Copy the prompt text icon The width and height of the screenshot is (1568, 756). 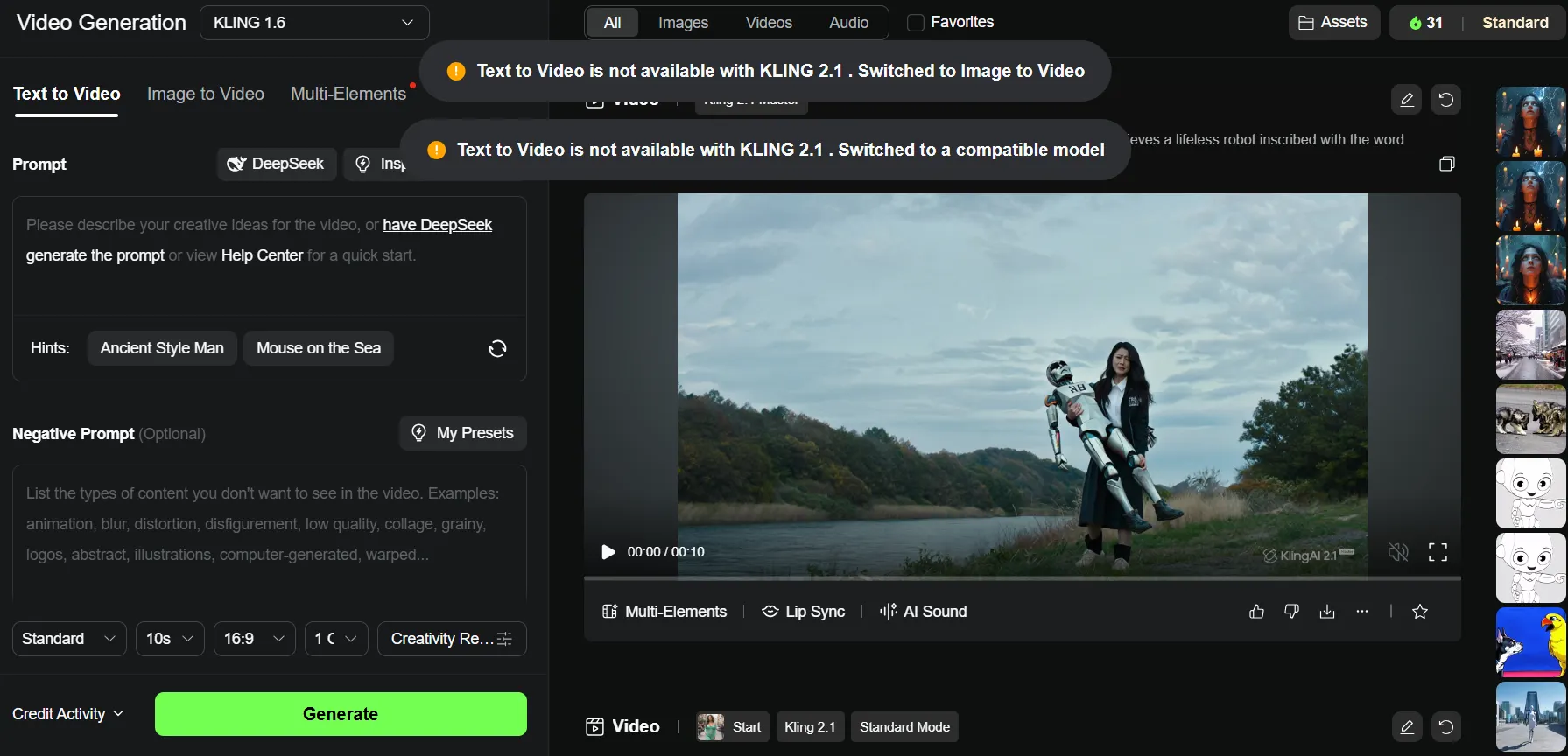pyautogui.click(x=1446, y=164)
